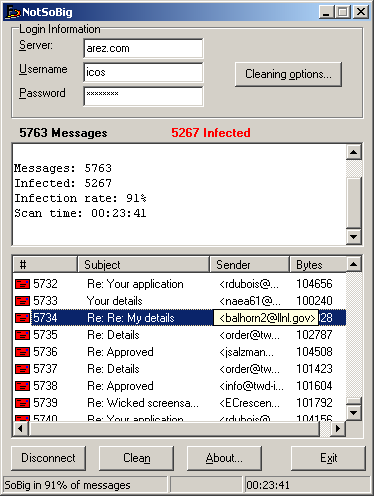Image resolution: width=374 pixels, height=496 pixels.
Task: Click sender '<ECrescen...'
Action: (x=249, y=403)
